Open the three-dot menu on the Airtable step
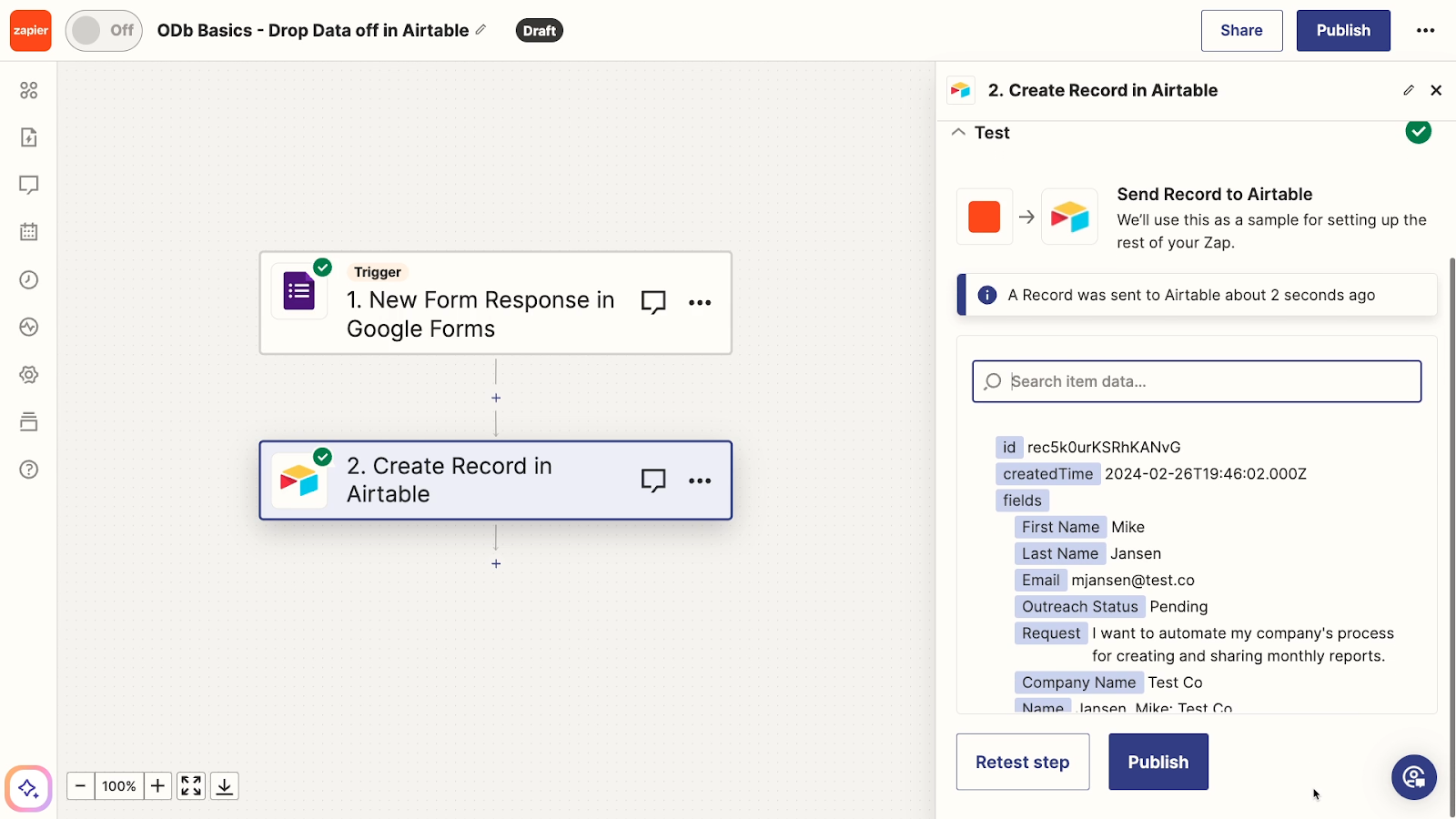 click(700, 480)
